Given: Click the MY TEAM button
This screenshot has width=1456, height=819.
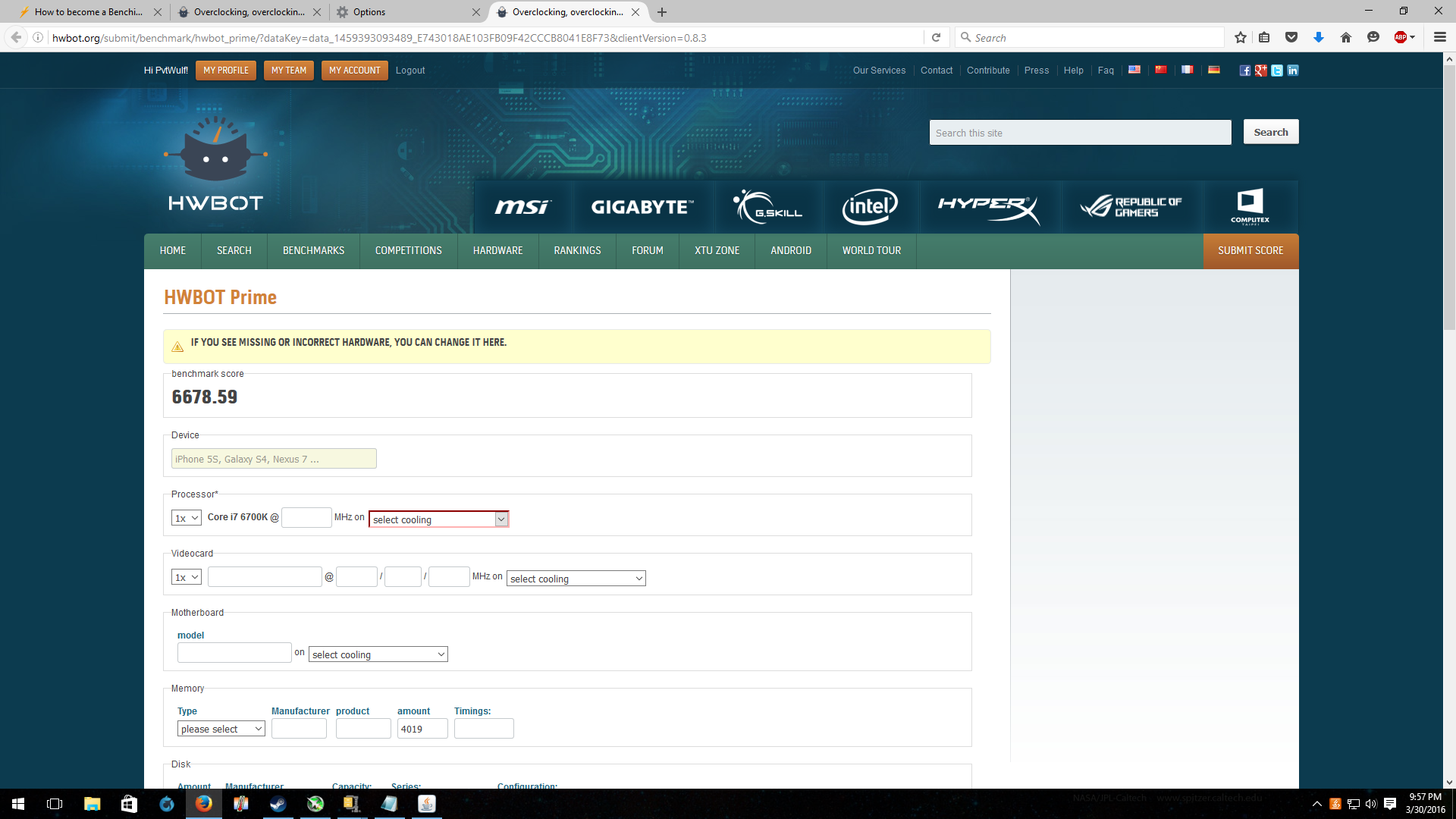Looking at the screenshot, I should point(289,71).
